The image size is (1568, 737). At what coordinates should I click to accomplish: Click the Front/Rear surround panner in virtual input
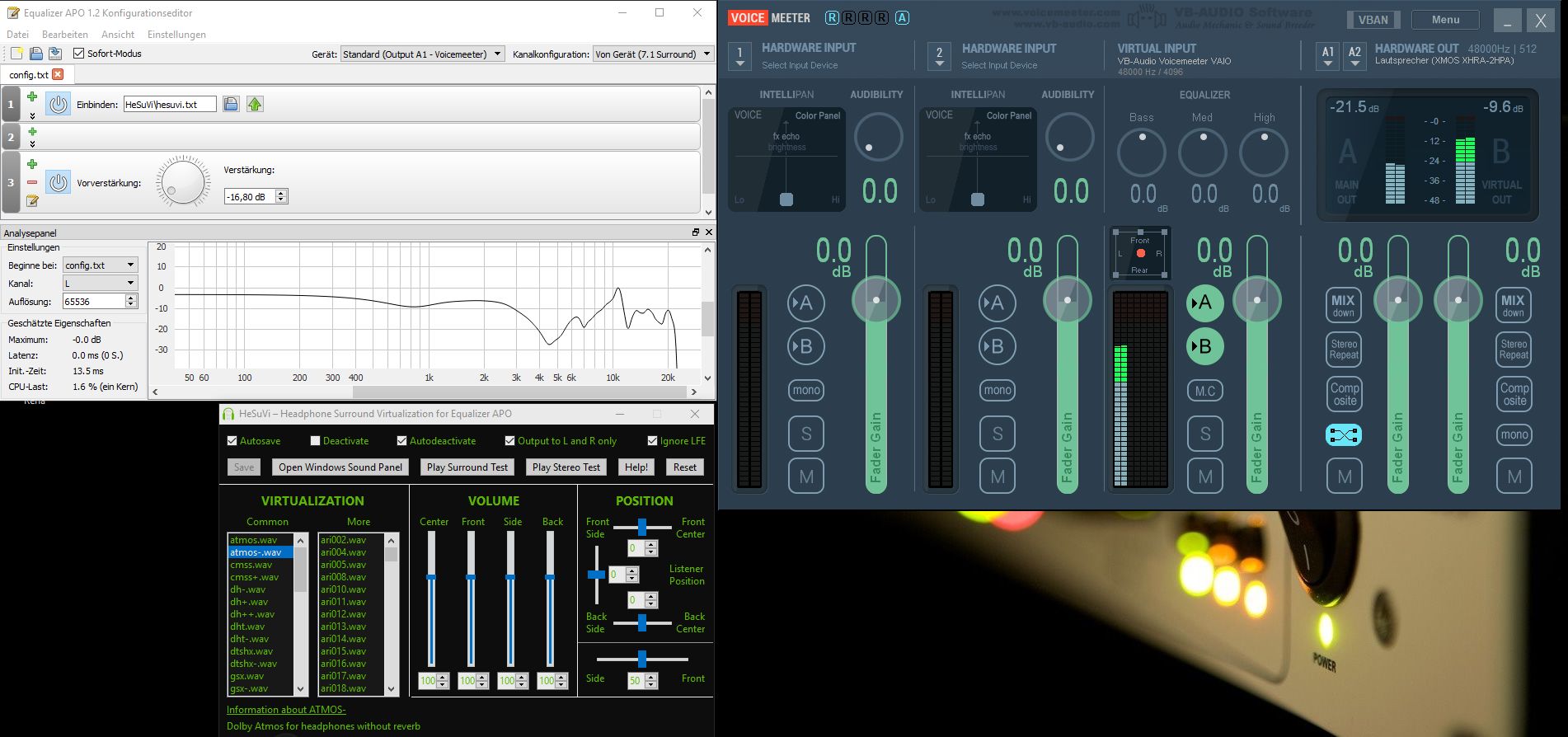click(x=1140, y=253)
